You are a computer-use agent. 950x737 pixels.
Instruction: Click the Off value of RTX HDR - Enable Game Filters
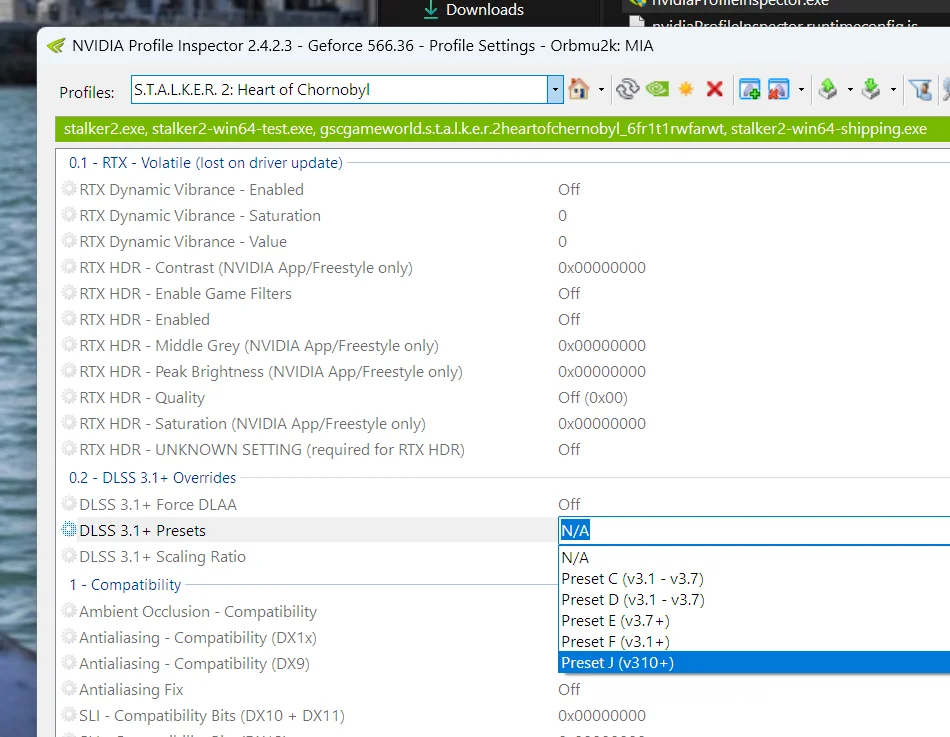(569, 294)
